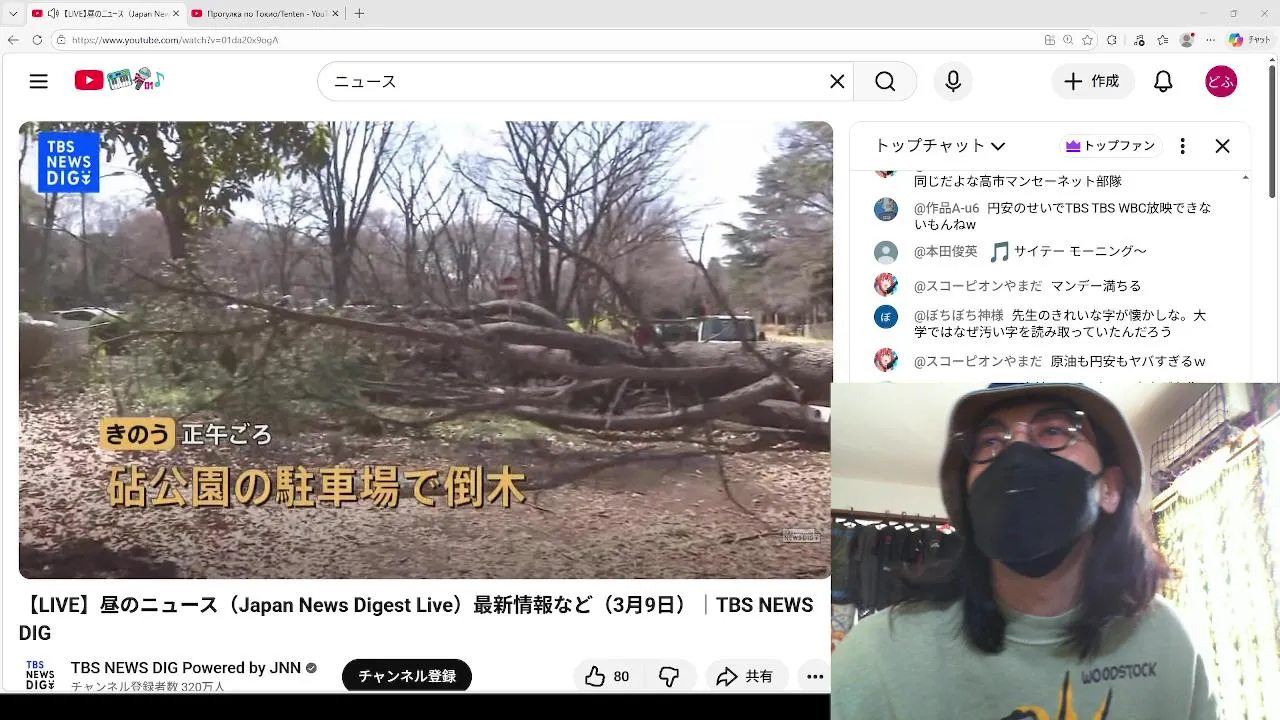Close the Прогулка по Токио tab
Image resolution: width=1280 pixels, height=720 pixels.
click(335, 14)
